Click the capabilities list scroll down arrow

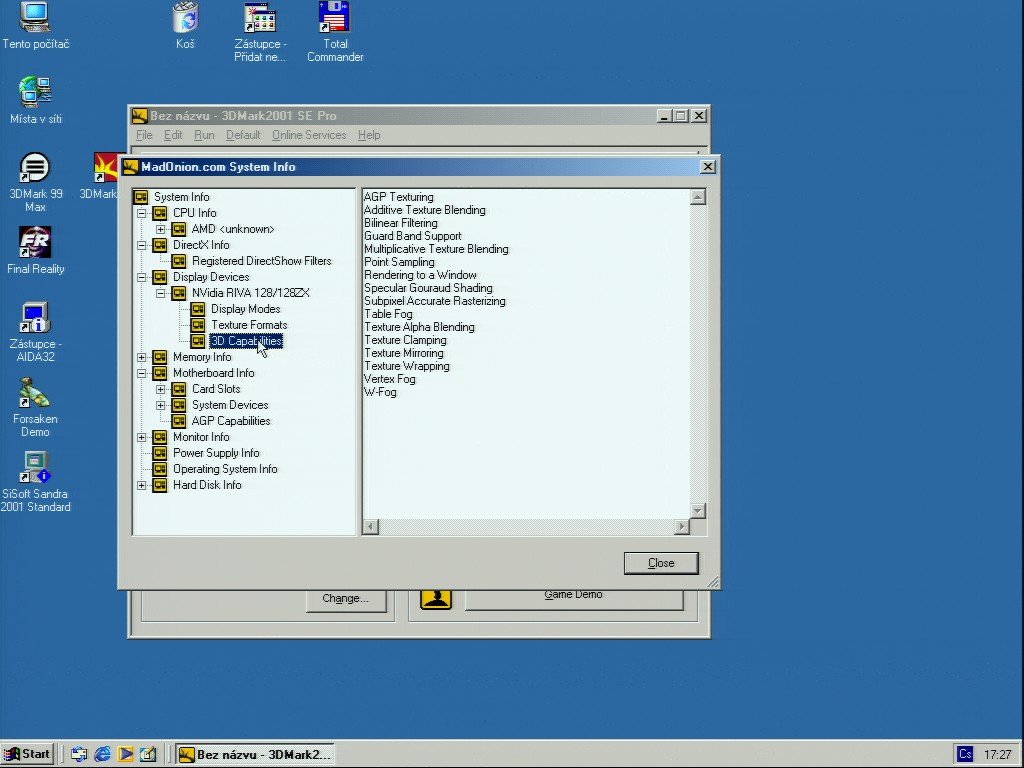point(698,511)
